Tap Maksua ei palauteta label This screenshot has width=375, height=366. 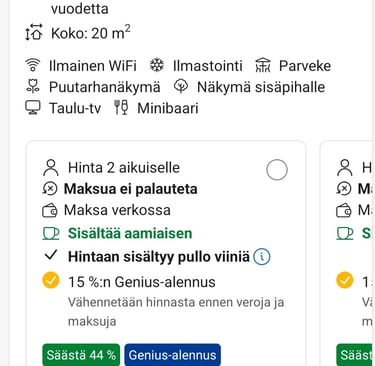[131, 189]
